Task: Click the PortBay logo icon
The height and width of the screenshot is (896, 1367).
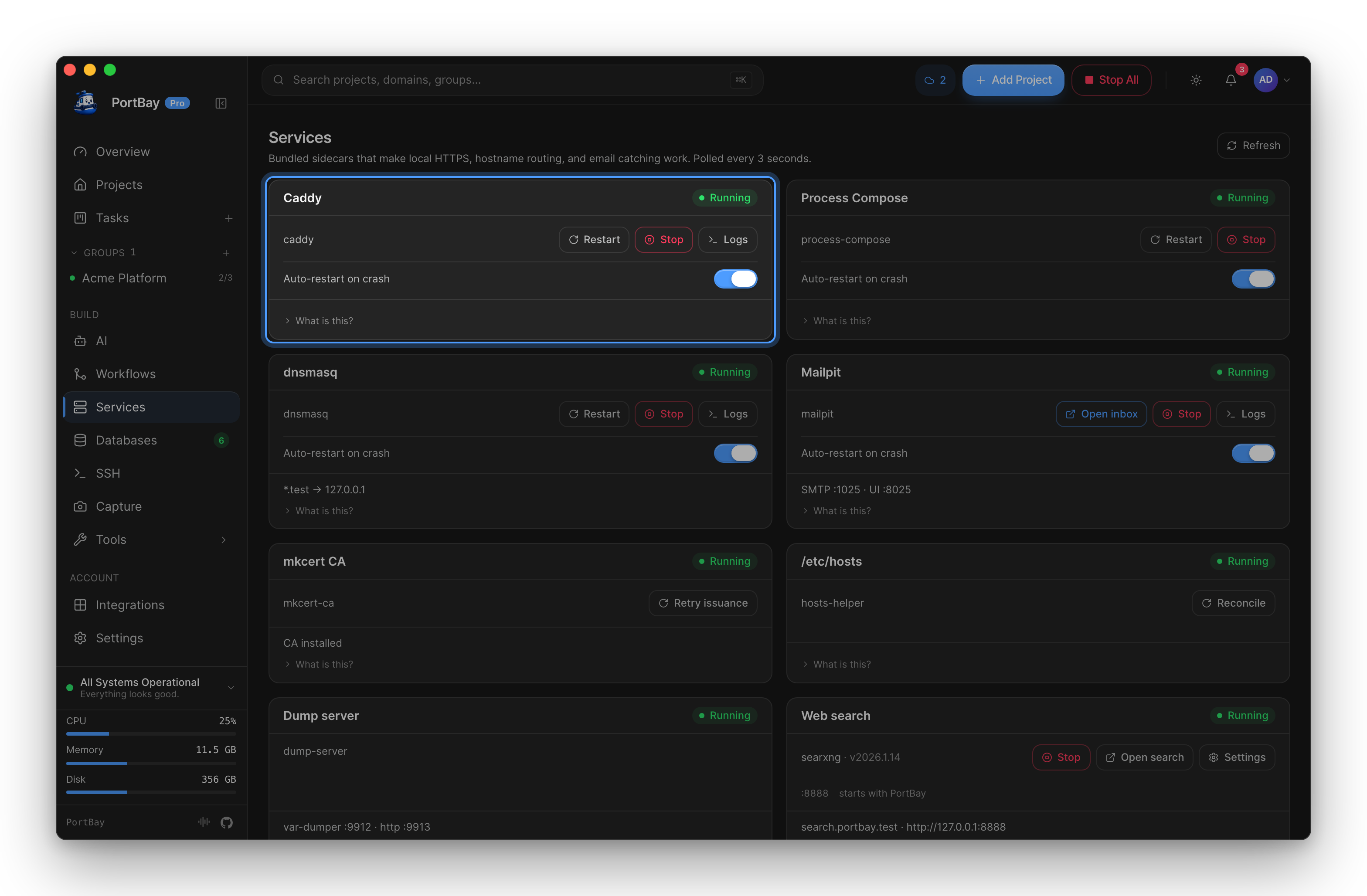Action: [85, 102]
